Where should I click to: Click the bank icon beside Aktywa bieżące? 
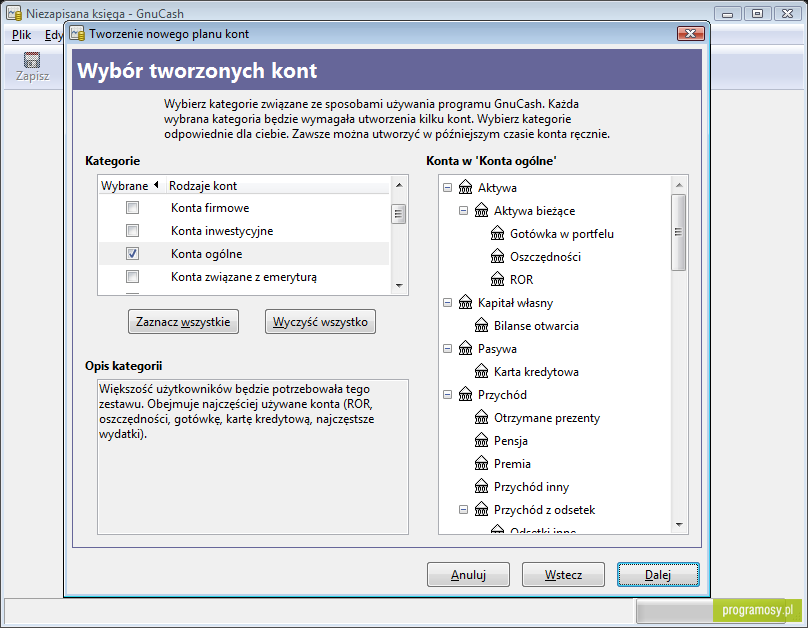(x=481, y=210)
